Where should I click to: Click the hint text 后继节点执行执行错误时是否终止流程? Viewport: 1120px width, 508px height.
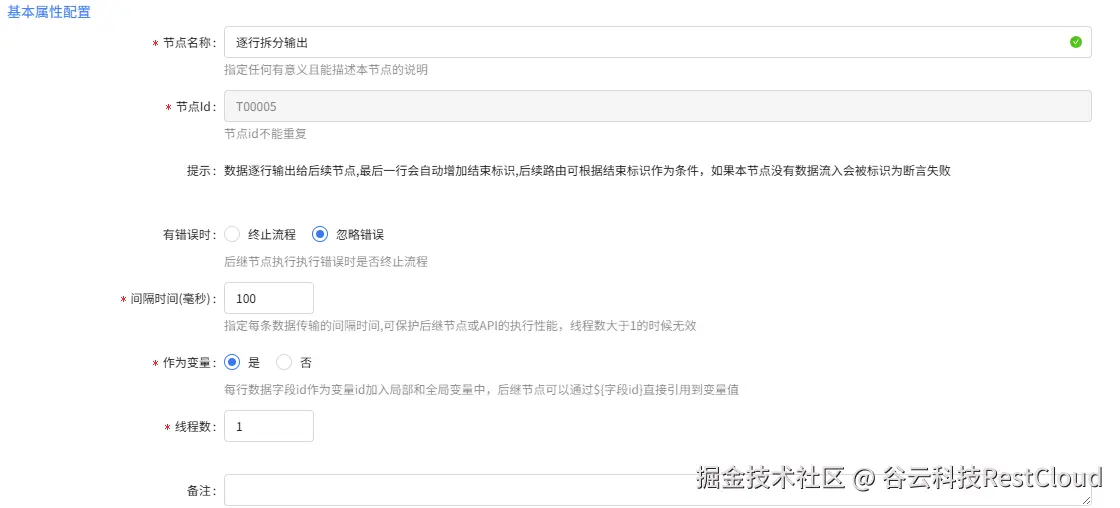click(x=326, y=262)
